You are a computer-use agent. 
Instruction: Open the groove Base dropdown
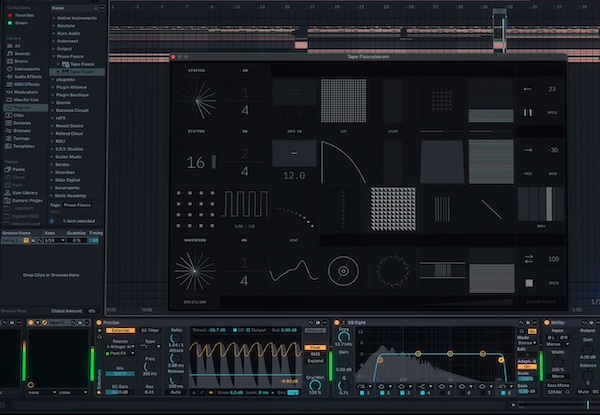47,240
